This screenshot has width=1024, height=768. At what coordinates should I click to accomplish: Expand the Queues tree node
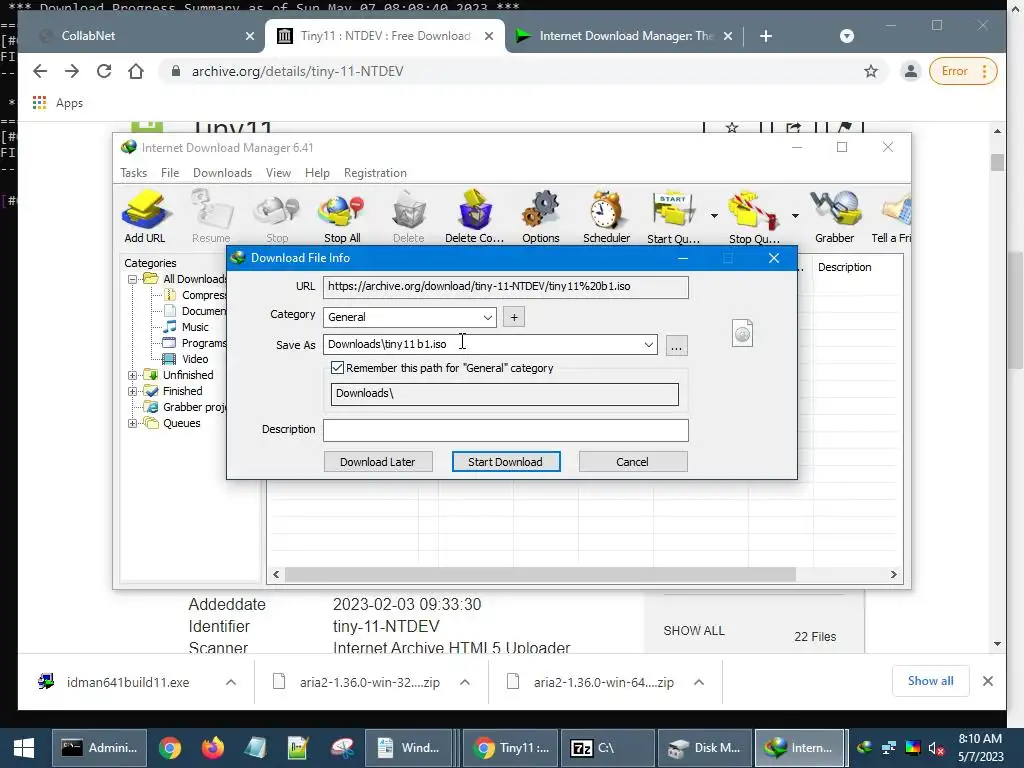133,424
